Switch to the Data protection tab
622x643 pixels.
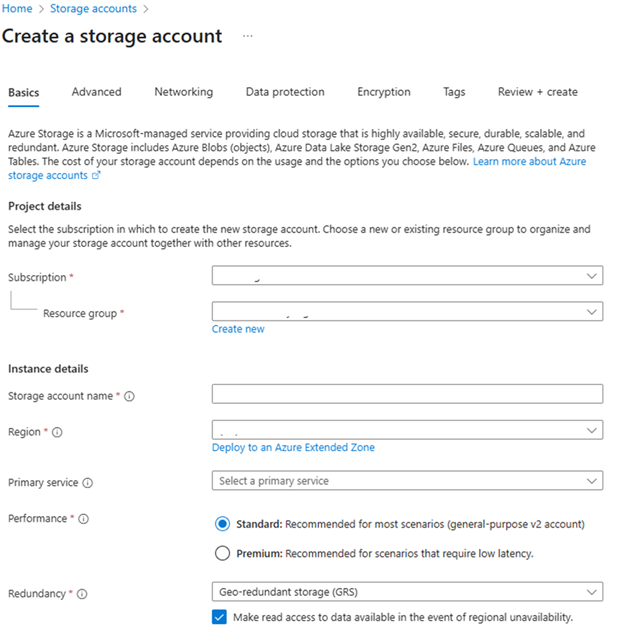[x=285, y=92]
